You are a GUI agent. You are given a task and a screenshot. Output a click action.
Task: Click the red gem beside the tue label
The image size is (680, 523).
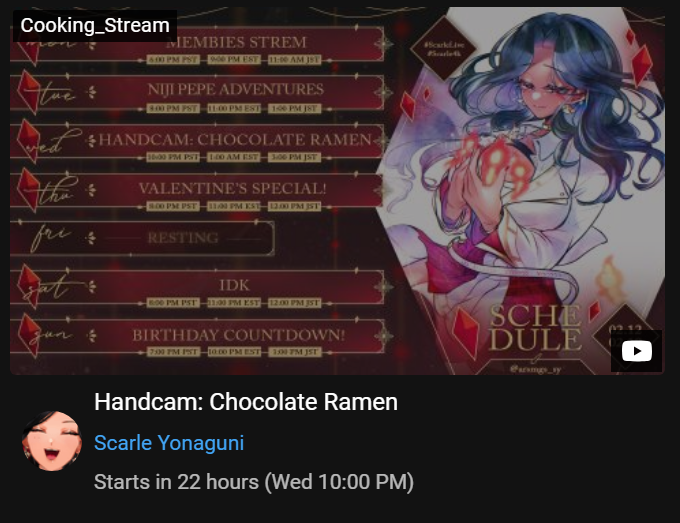[29, 92]
